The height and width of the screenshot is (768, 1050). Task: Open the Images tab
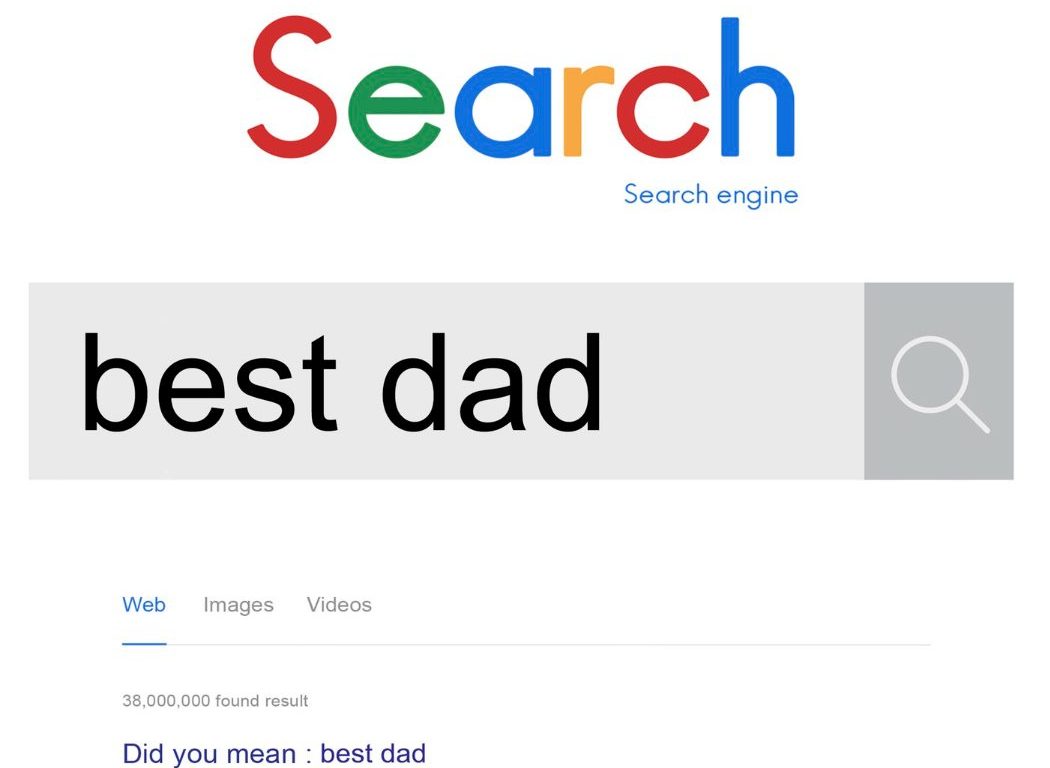tap(238, 605)
